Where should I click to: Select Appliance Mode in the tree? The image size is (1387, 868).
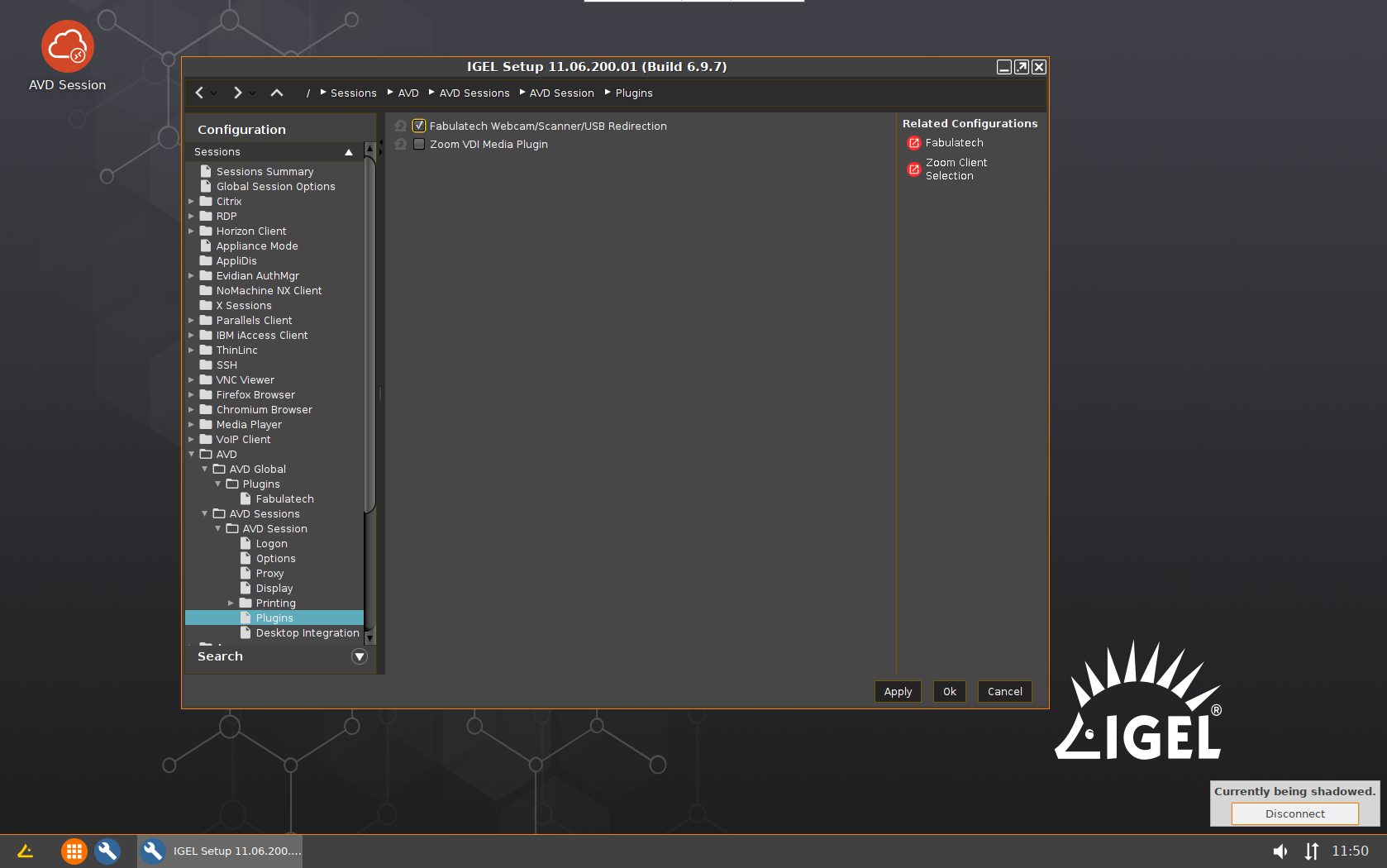[257, 246]
